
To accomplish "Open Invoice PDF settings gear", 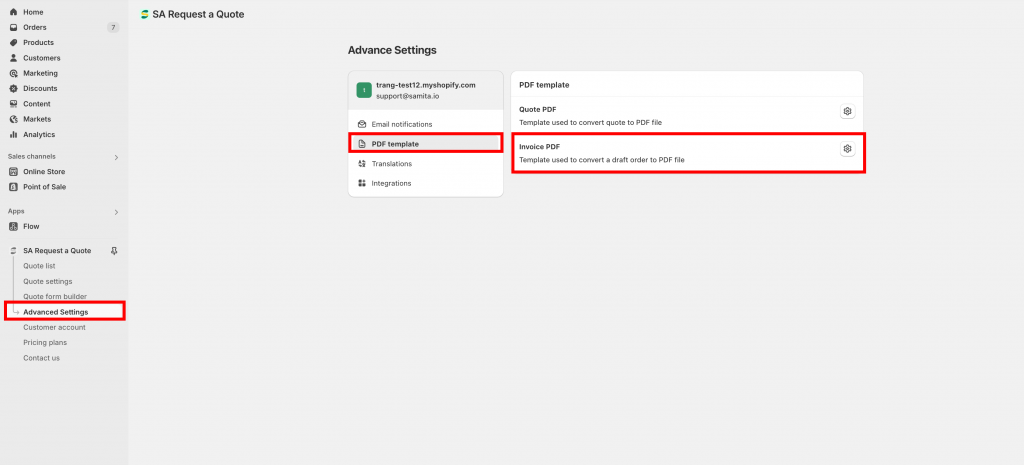I will [847, 149].
